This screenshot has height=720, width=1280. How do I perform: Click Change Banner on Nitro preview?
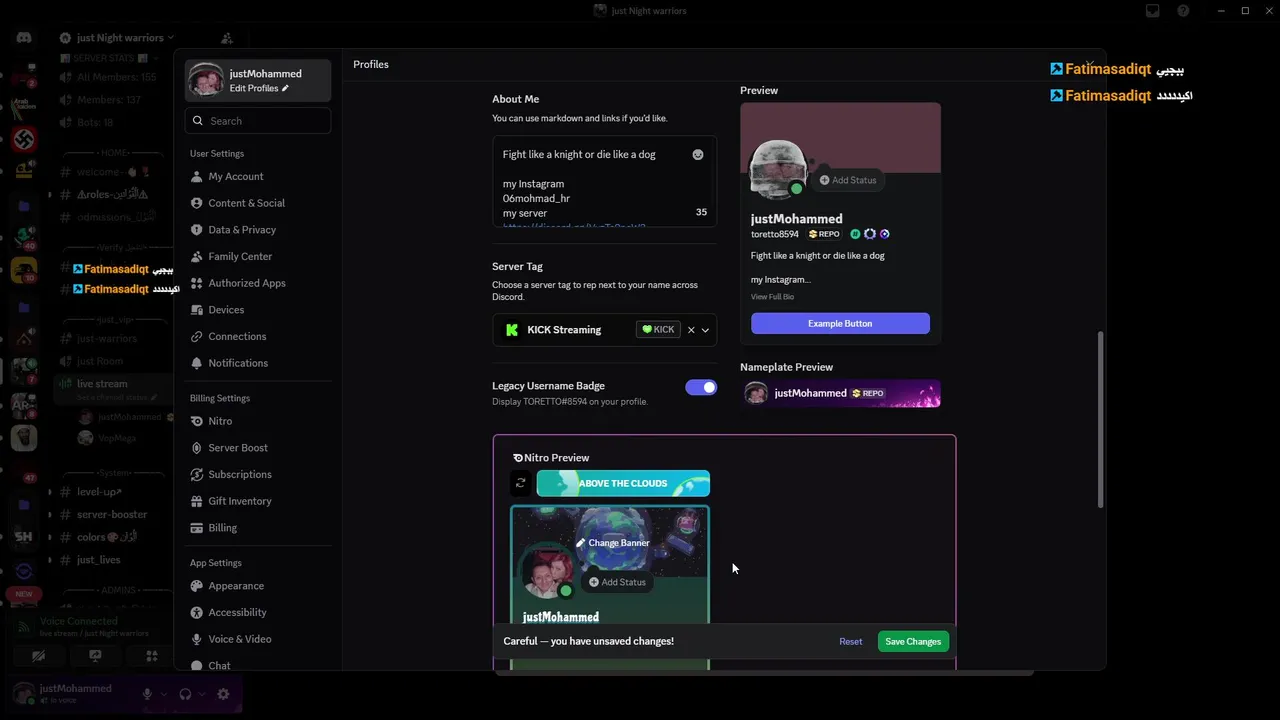[x=613, y=543]
